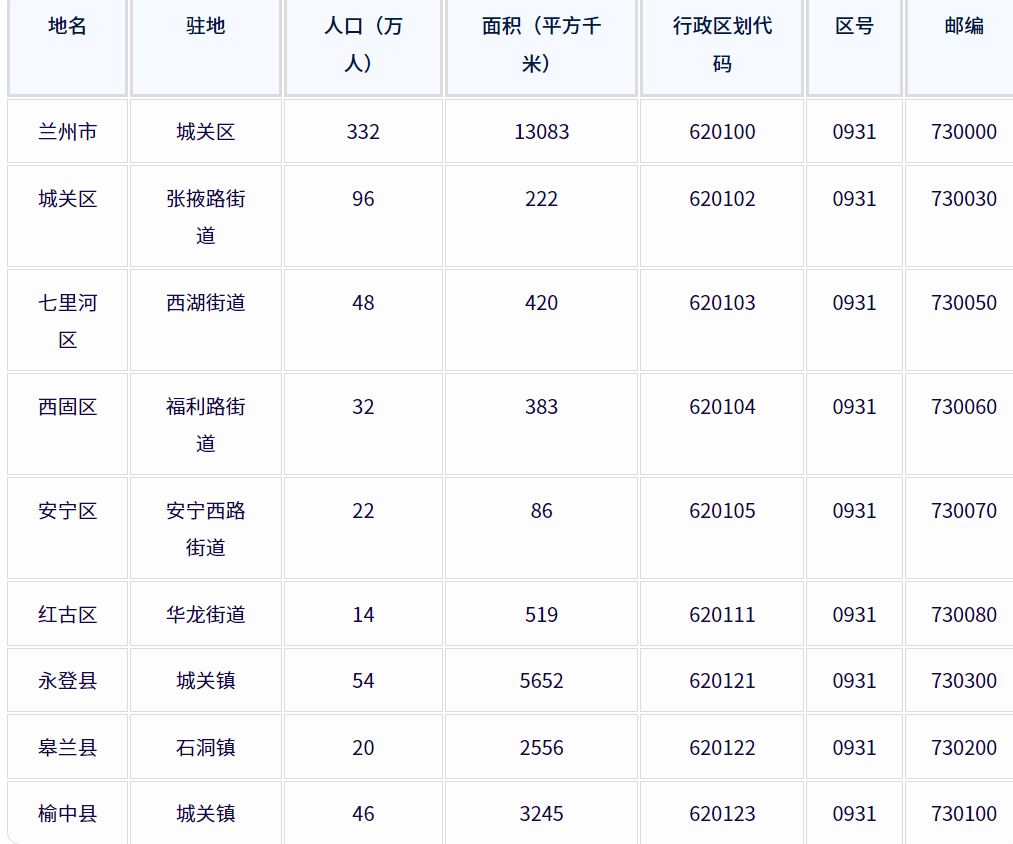Click postal code 730060
Viewport: 1013px width, 844px height.
coord(964,406)
